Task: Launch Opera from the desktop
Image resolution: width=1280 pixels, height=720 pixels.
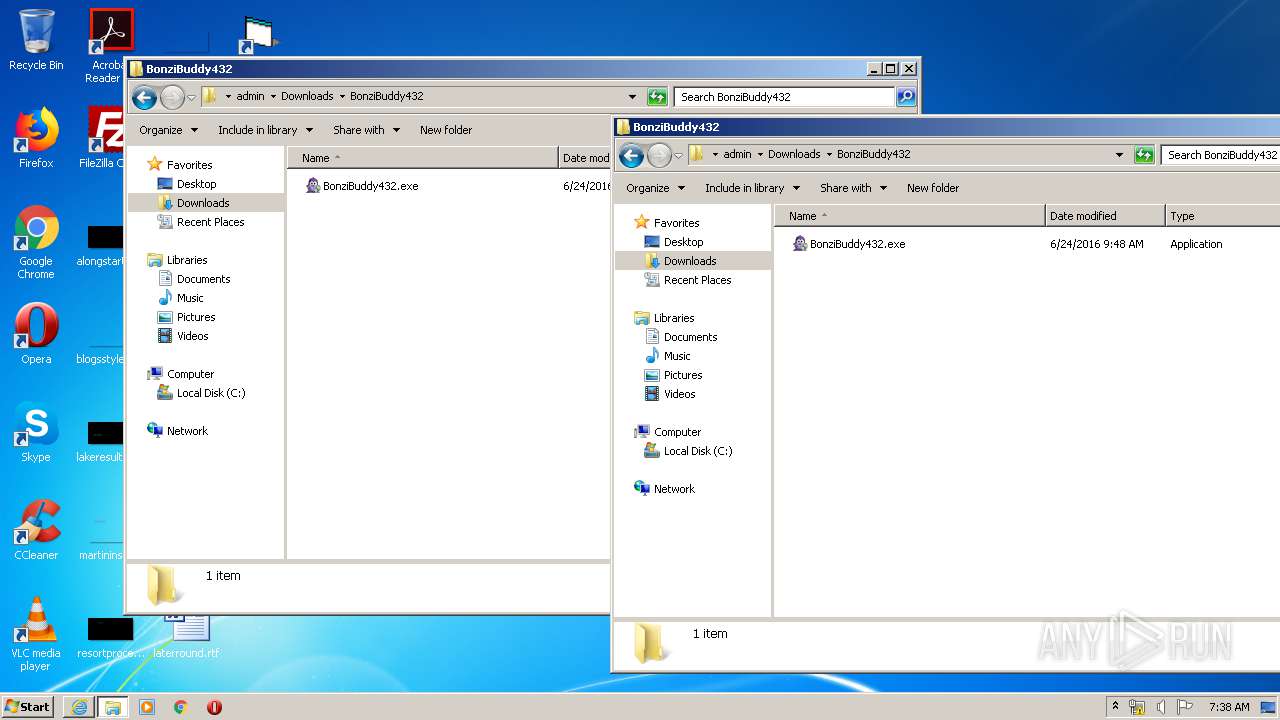Action: coord(36,334)
